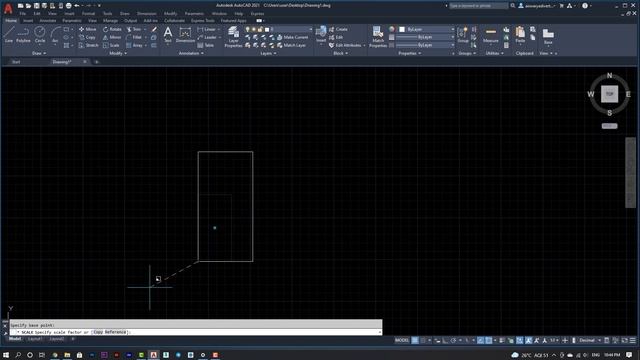Activate the Move command
The image size is (640, 360).
coord(88,29)
